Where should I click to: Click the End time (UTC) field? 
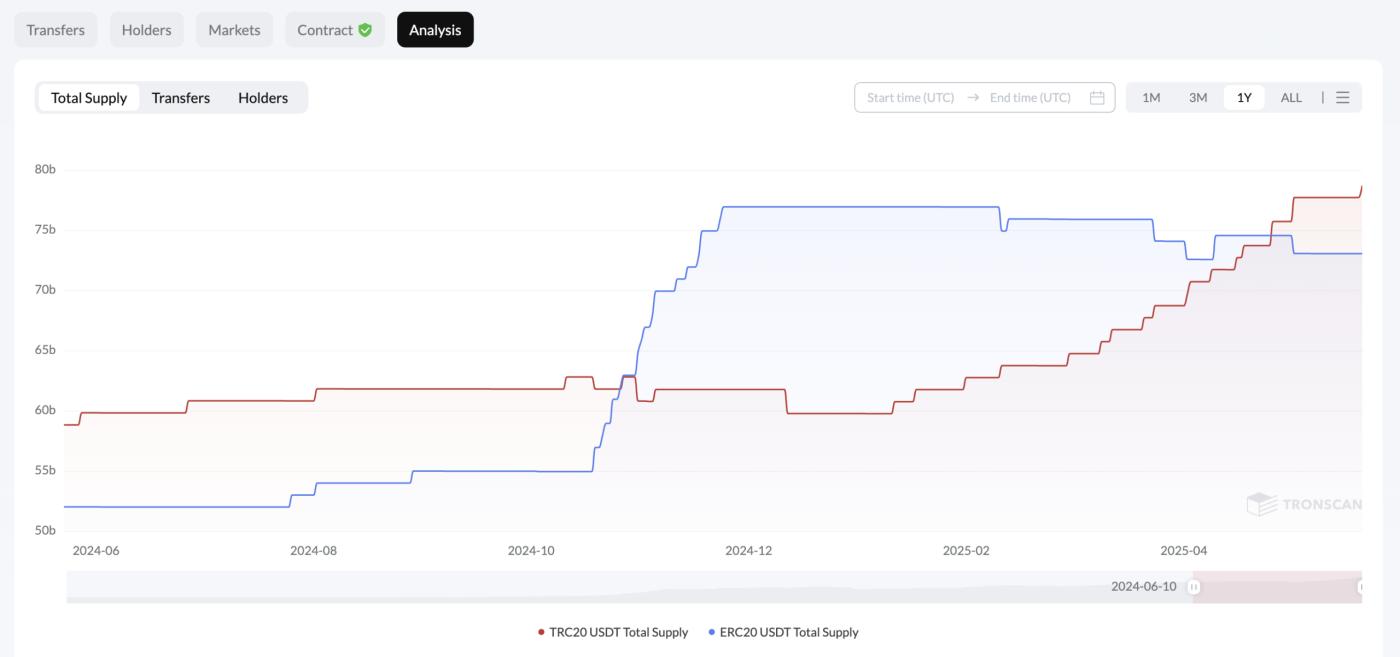(x=1030, y=97)
